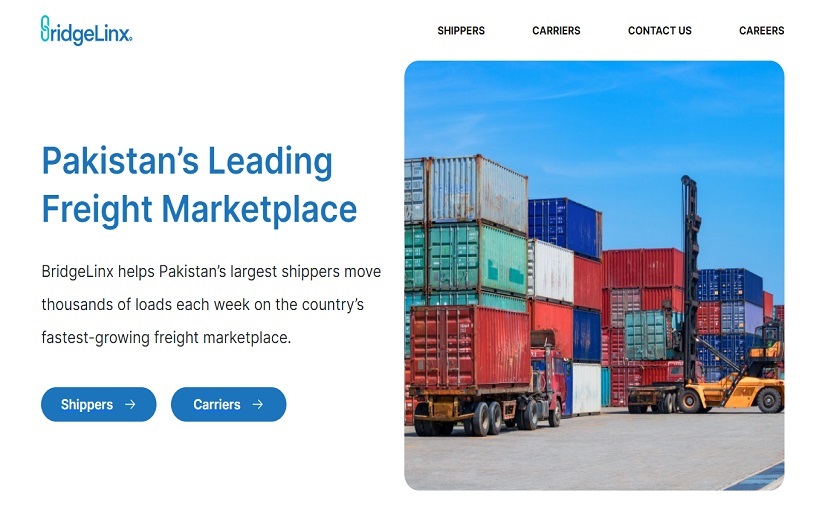The height and width of the screenshot is (525, 825).
Task: Click the arrow icon inside Shippers button
Action: point(130,404)
